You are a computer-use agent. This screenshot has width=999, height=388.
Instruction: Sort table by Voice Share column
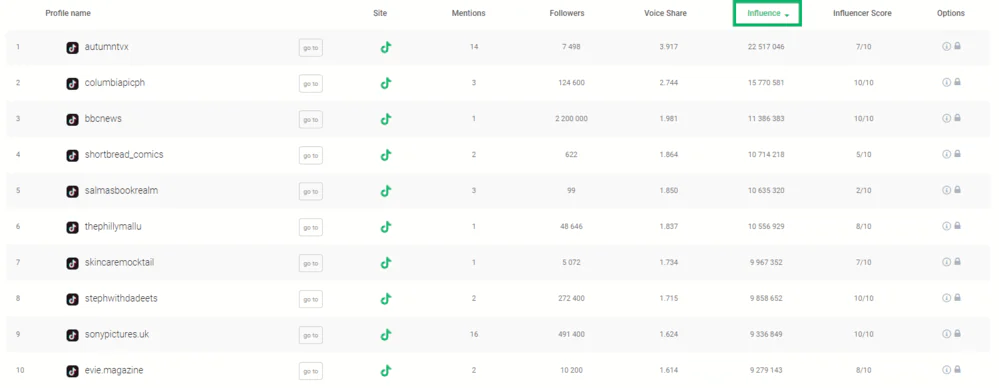[x=665, y=13]
